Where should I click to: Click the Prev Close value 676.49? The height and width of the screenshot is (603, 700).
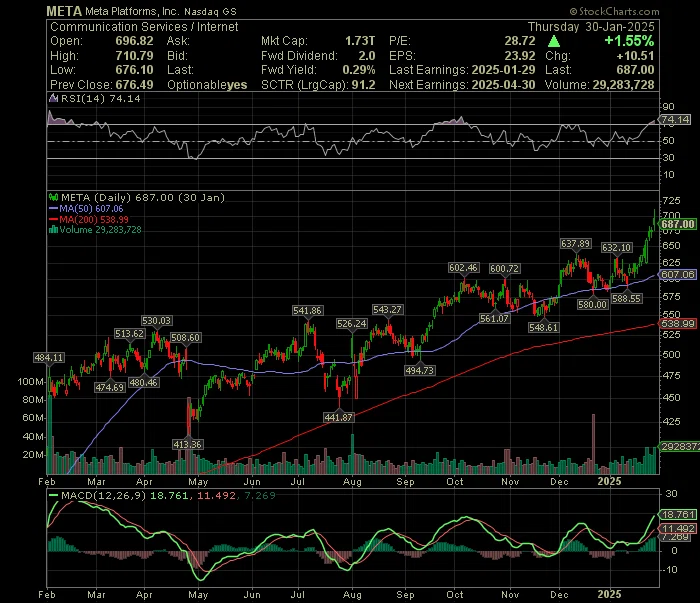point(134,85)
